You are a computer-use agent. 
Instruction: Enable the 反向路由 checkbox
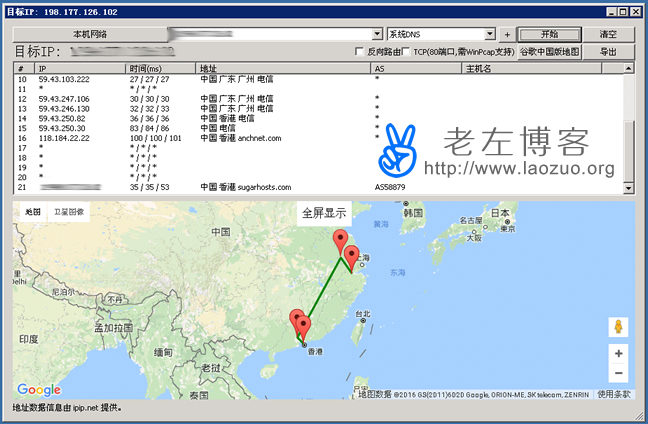click(359, 52)
